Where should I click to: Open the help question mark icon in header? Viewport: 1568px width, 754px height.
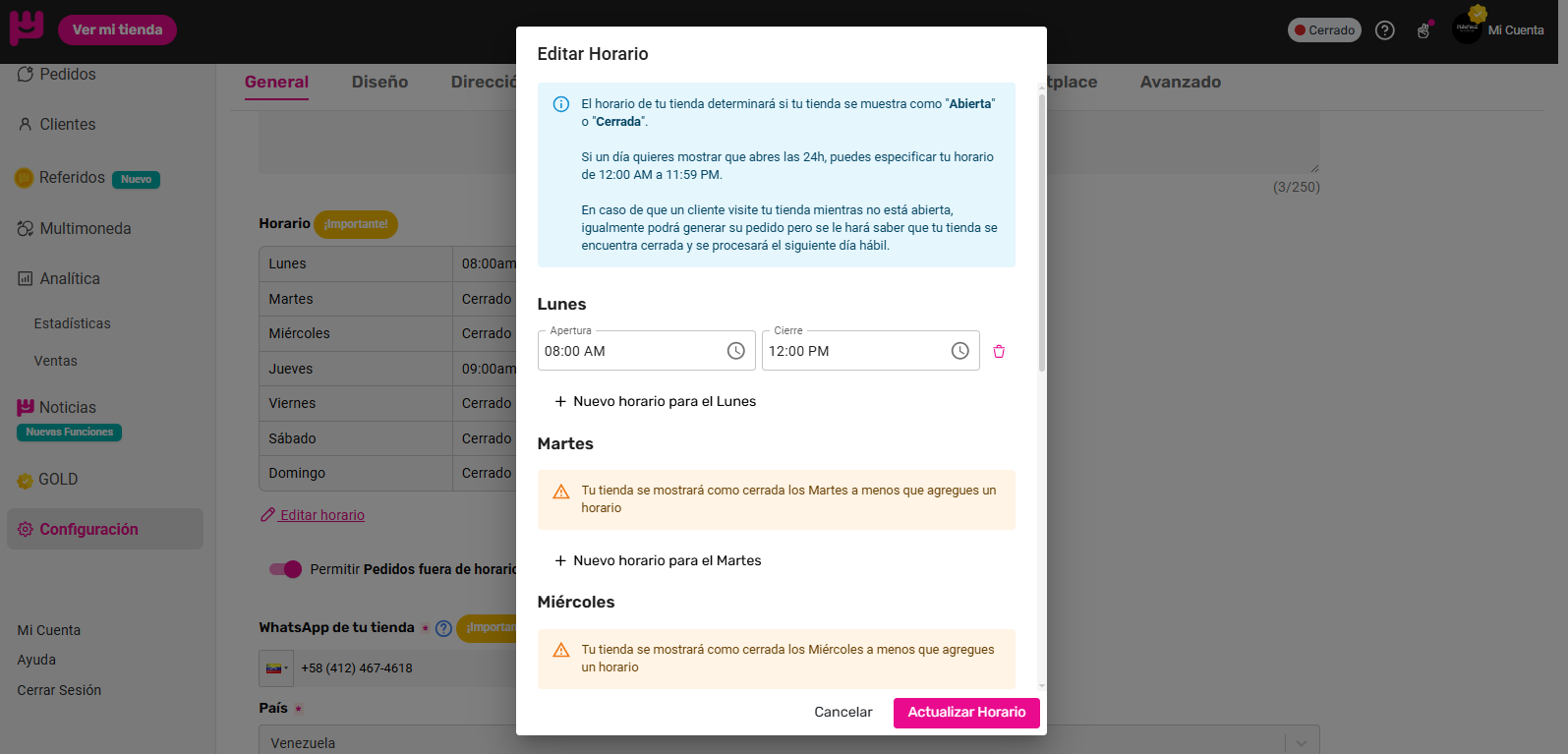click(1385, 30)
